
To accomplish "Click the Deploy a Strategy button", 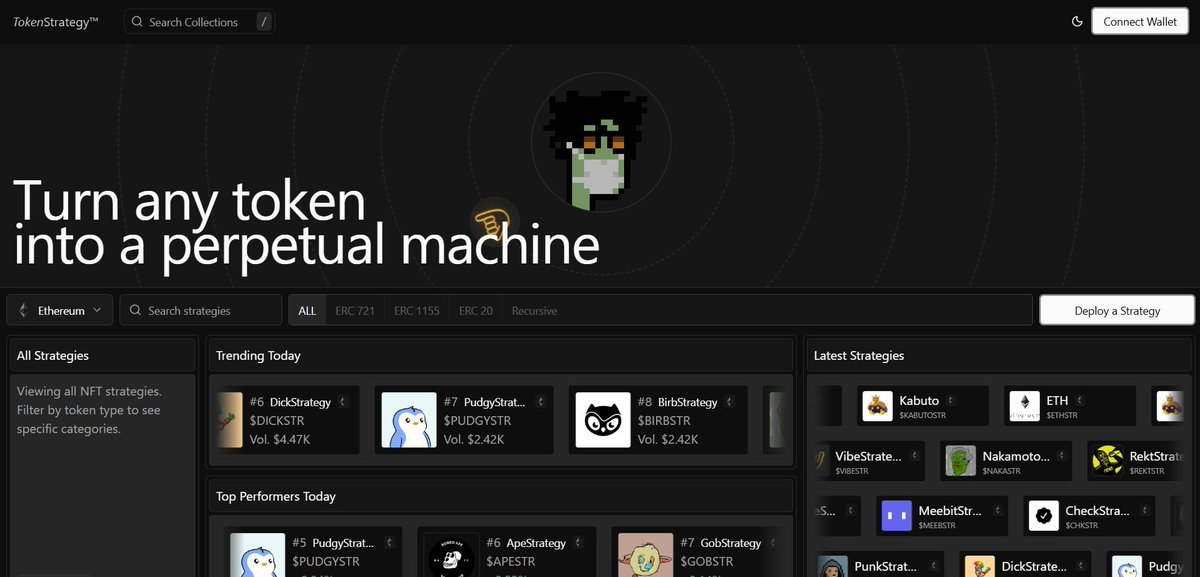I will point(1117,310).
